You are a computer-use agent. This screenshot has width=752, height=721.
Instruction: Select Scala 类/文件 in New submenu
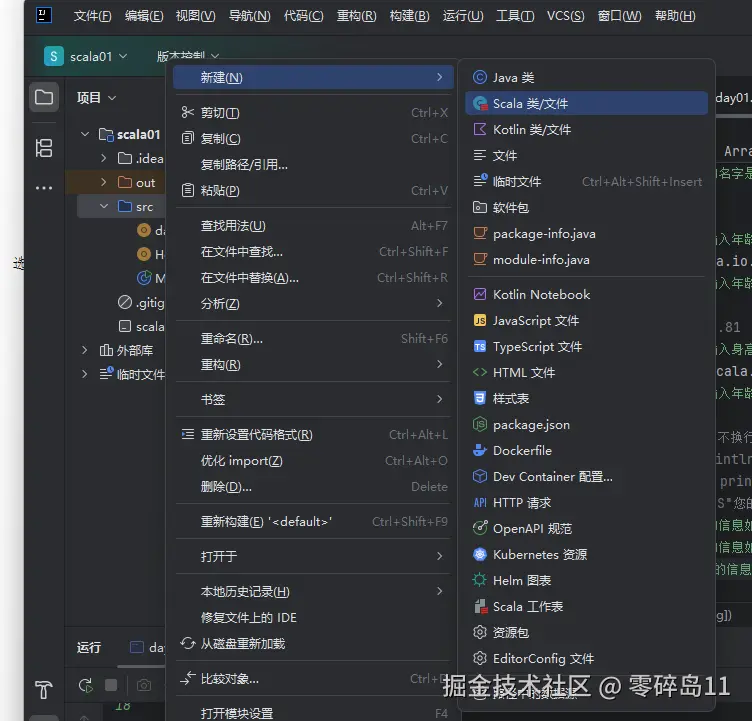click(x=586, y=103)
